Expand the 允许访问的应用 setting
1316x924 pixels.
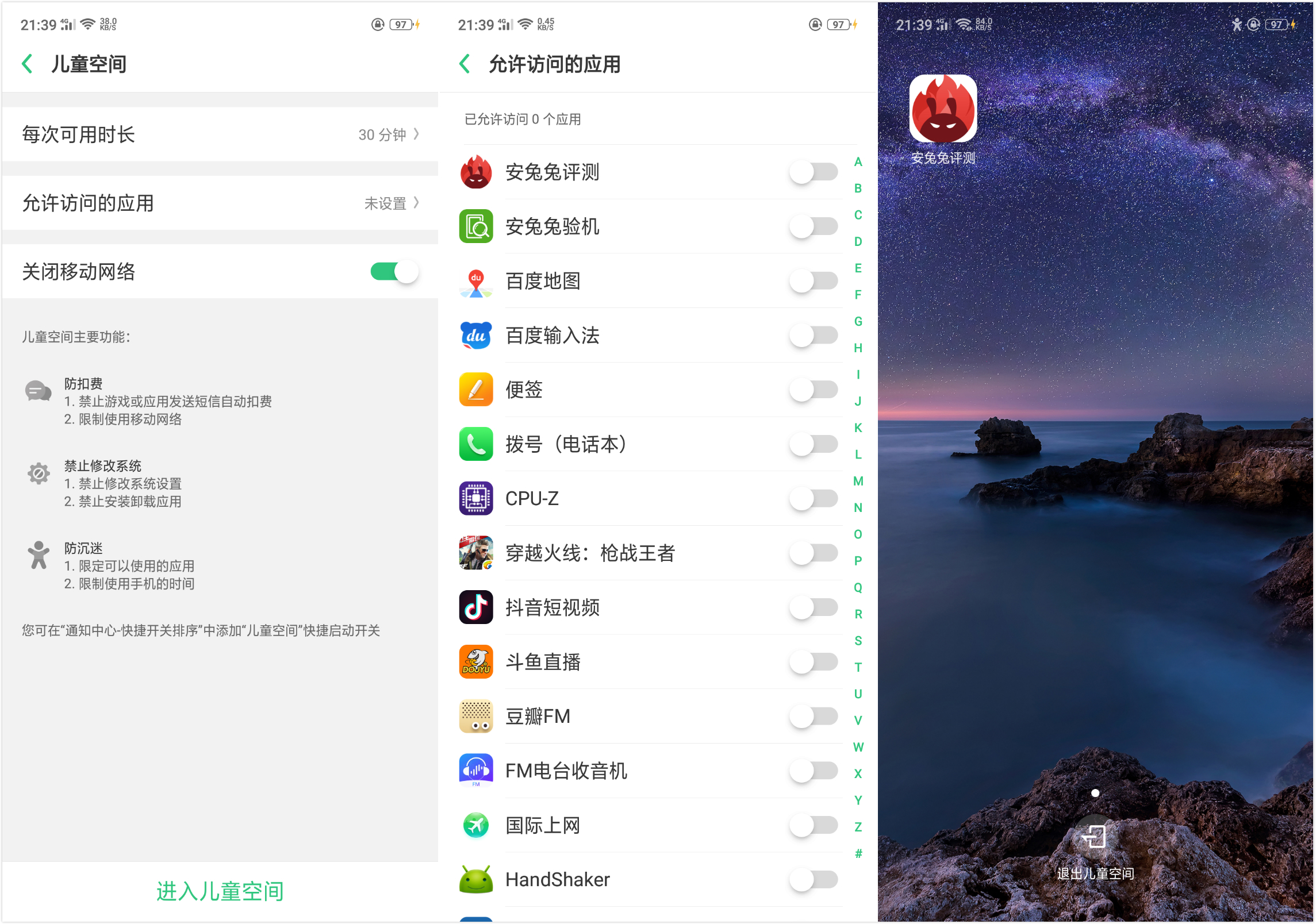[220, 203]
